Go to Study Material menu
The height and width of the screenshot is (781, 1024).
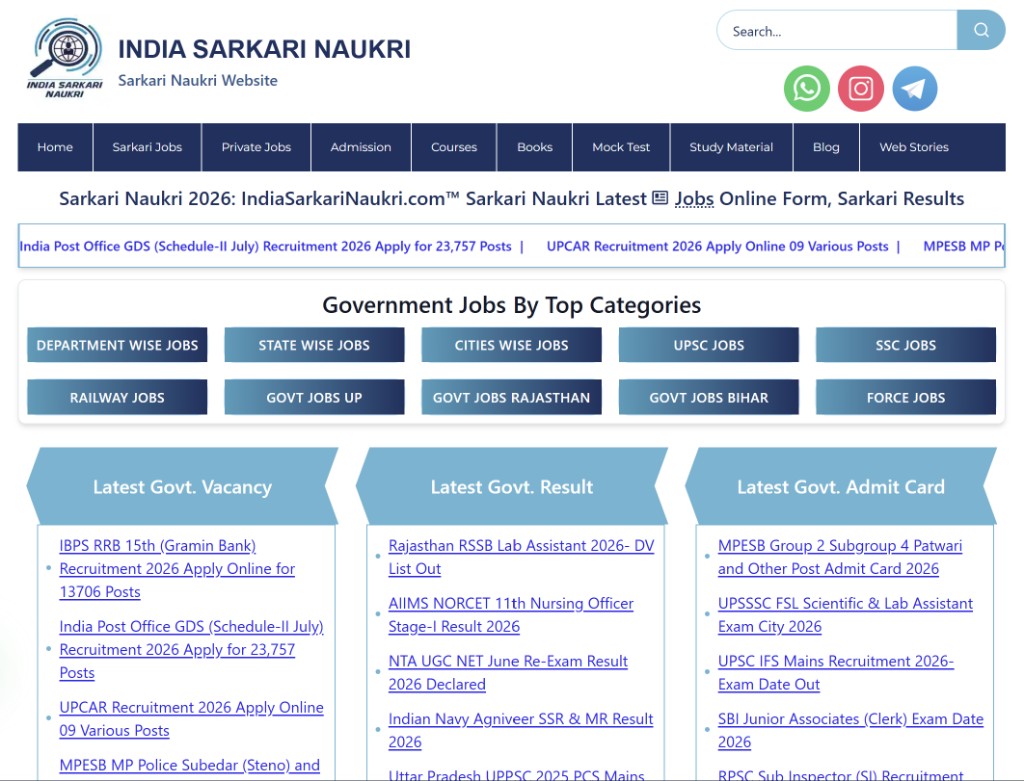click(x=731, y=147)
